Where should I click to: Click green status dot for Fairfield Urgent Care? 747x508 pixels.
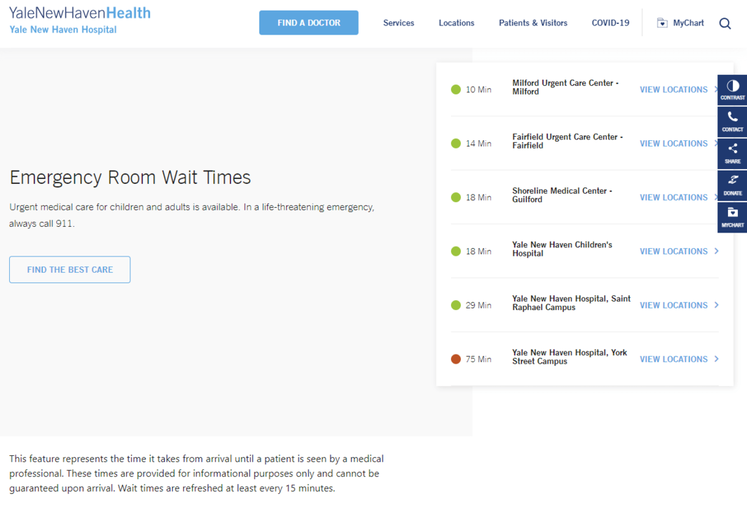point(456,143)
